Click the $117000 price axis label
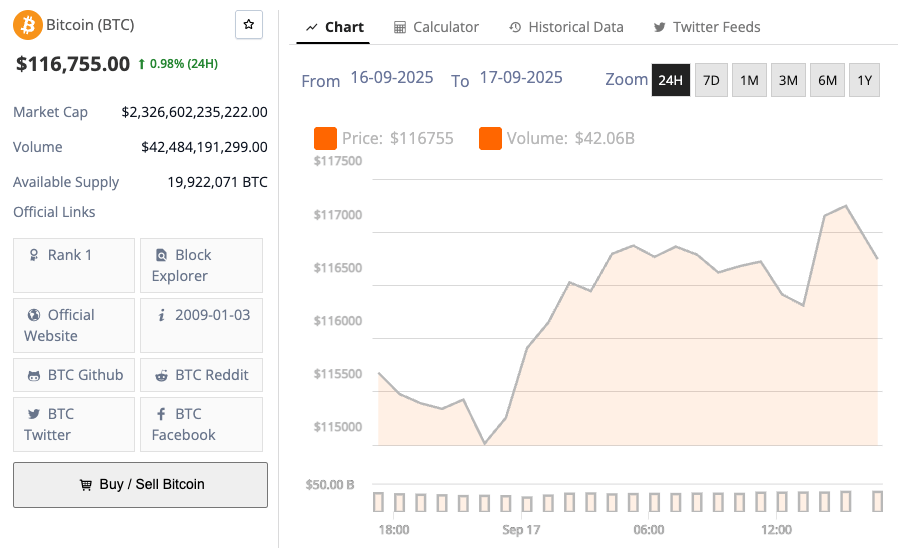This screenshot has height=548, width=909. click(337, 215)
